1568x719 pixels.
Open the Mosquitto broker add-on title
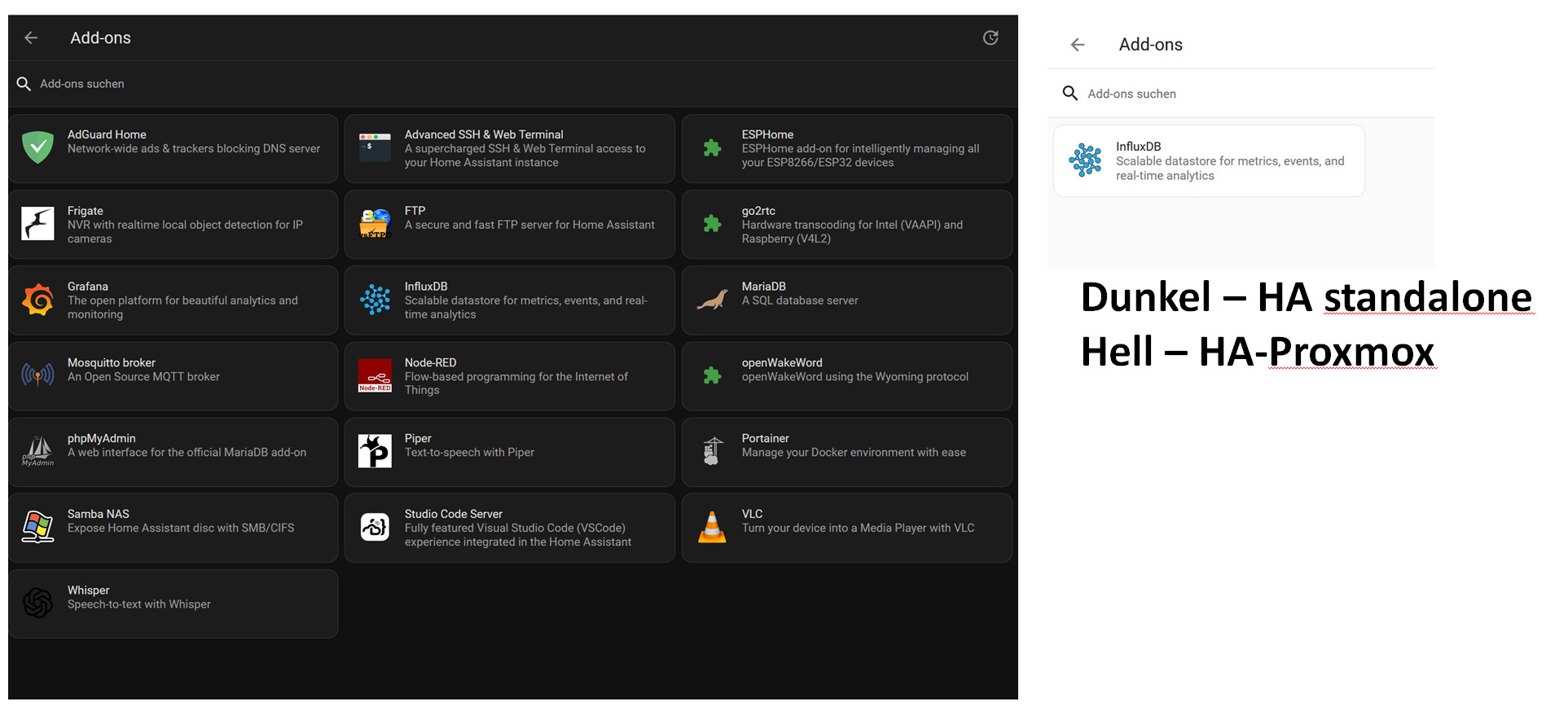112,362
